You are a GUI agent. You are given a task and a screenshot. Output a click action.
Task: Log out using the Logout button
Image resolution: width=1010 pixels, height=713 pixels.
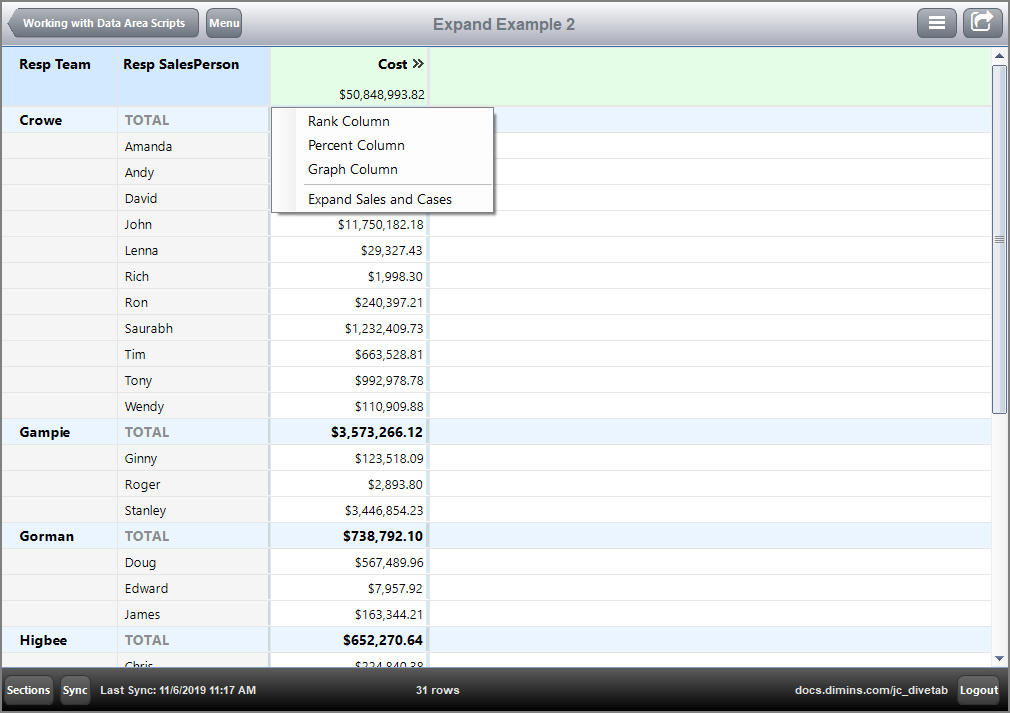click(x=978, y=690)
